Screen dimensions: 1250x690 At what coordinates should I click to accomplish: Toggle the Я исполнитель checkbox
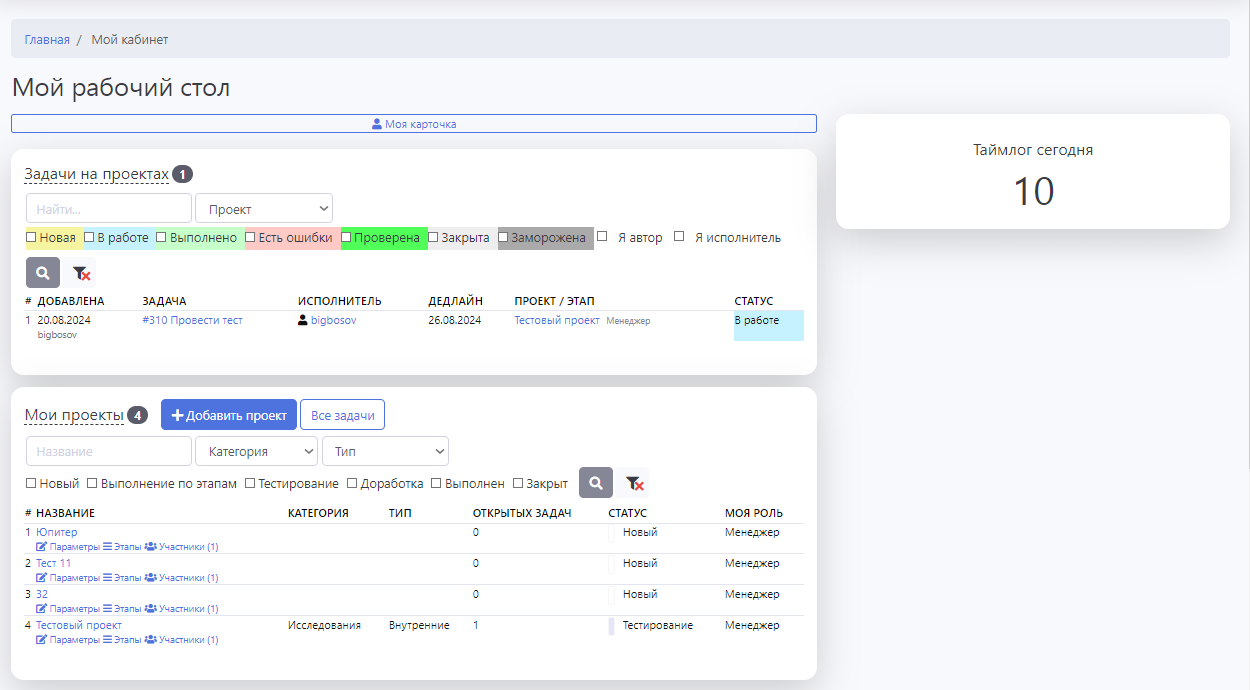[679, 237]
